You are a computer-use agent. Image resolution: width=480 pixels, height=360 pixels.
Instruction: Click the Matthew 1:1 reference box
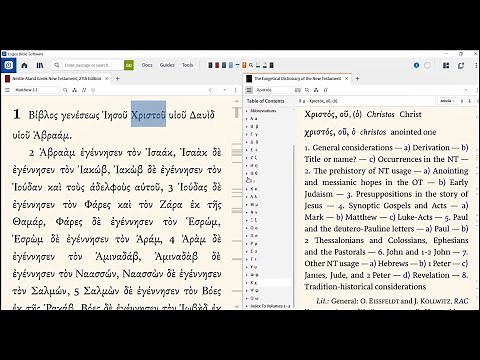click(x=36, y=90)
